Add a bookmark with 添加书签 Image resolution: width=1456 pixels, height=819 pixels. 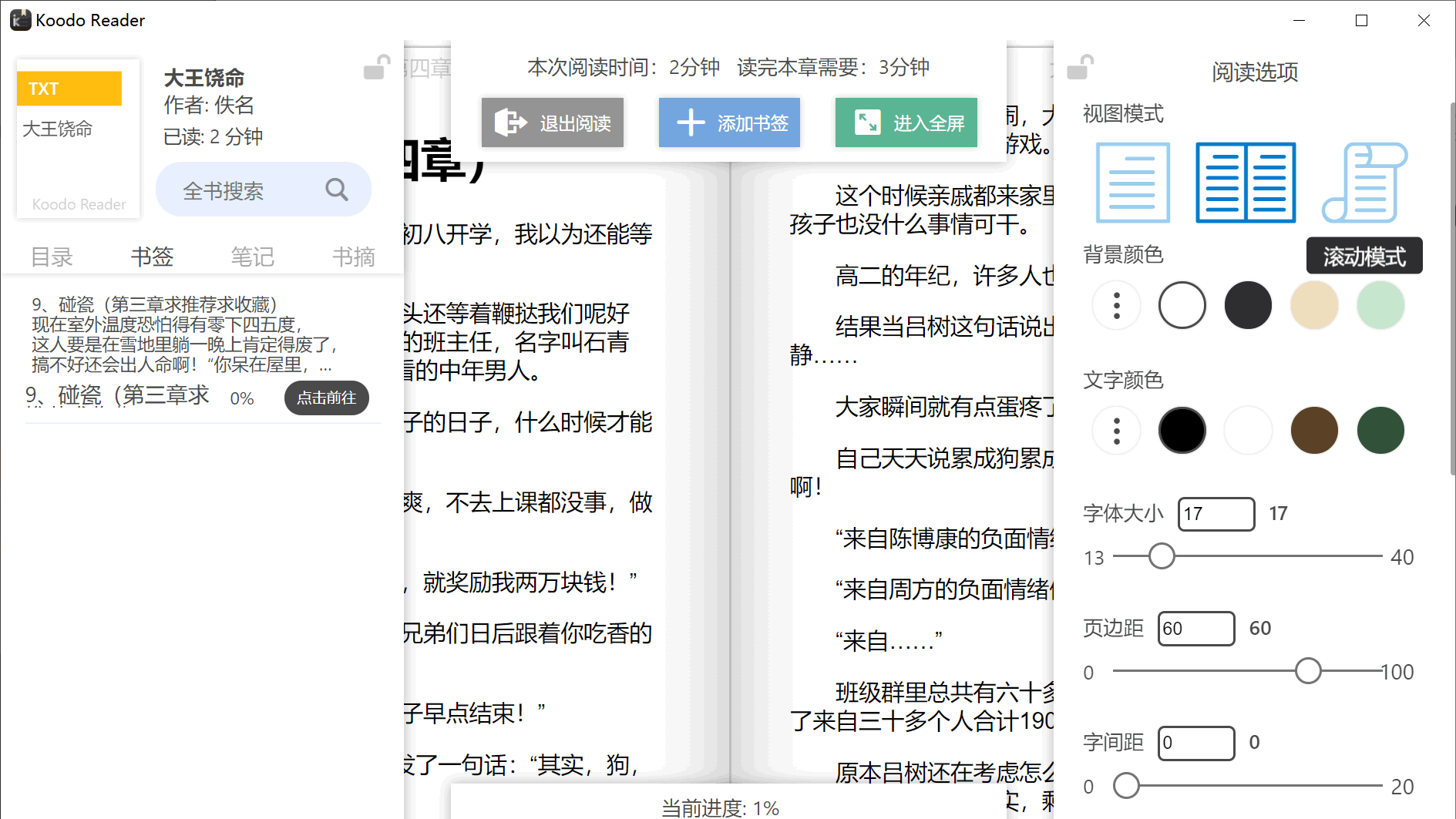click(728, 123)
